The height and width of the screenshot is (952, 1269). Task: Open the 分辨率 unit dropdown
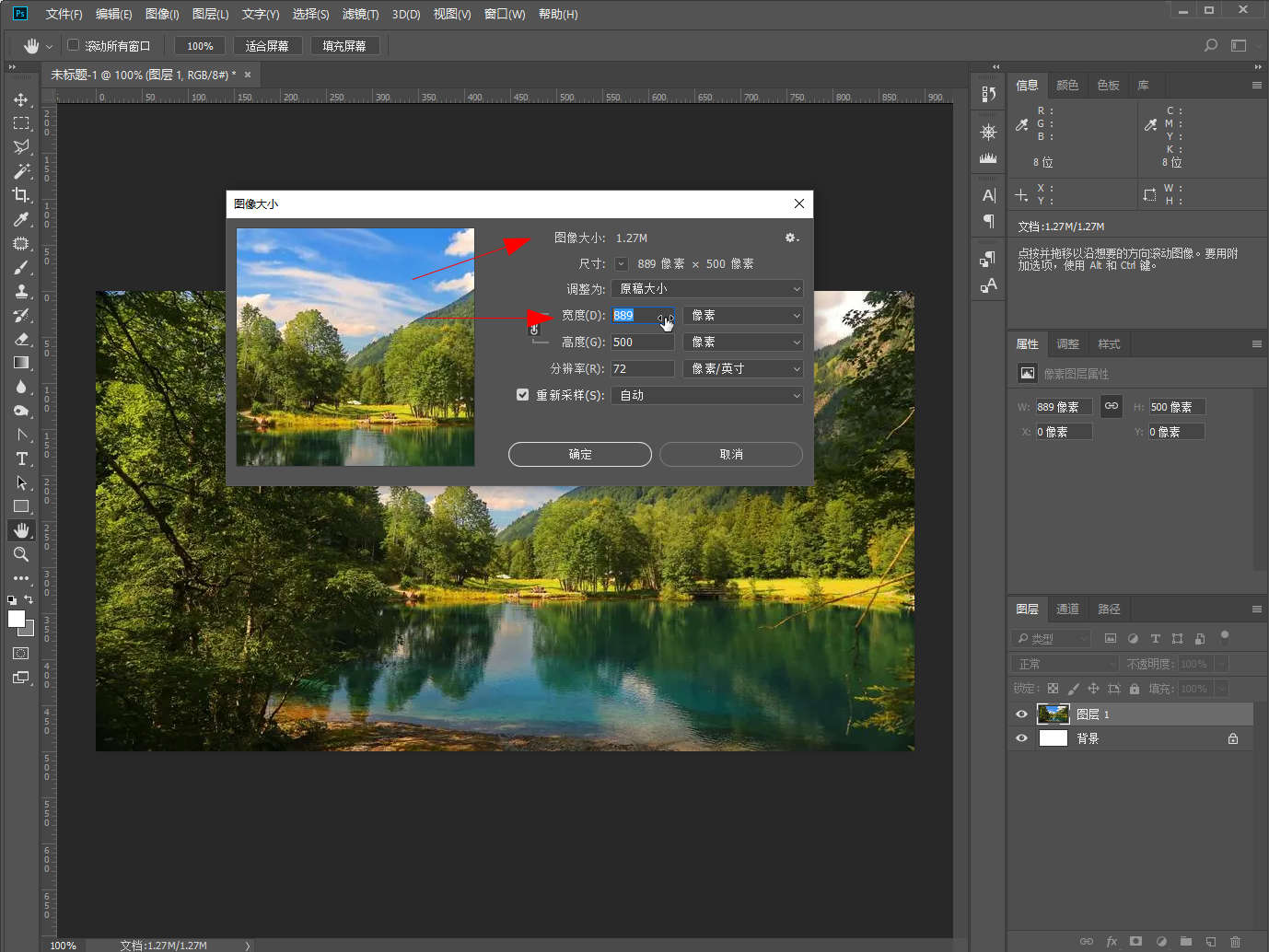pos(743,369)
